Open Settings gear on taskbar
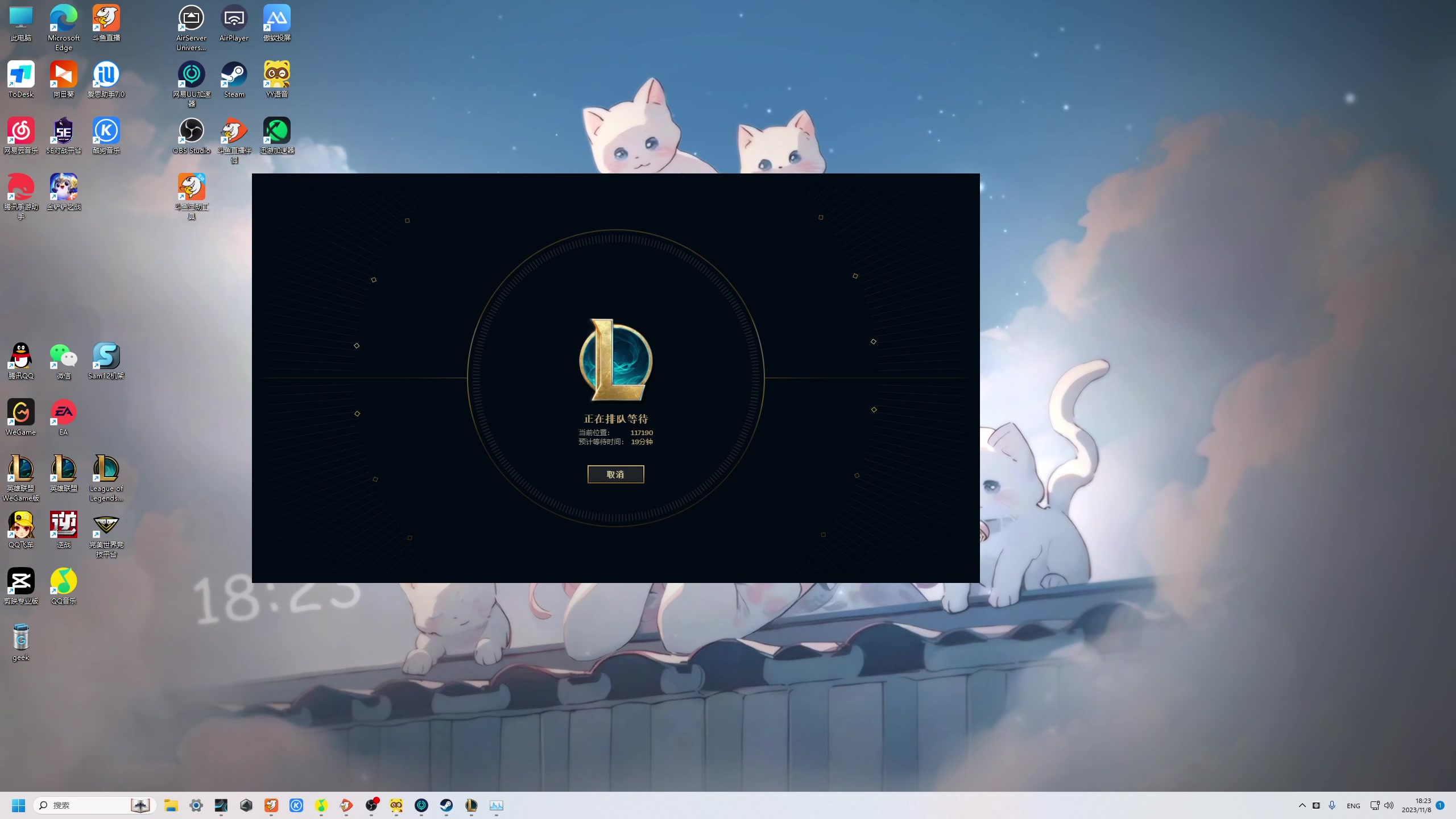 click(x=196, y=805)
